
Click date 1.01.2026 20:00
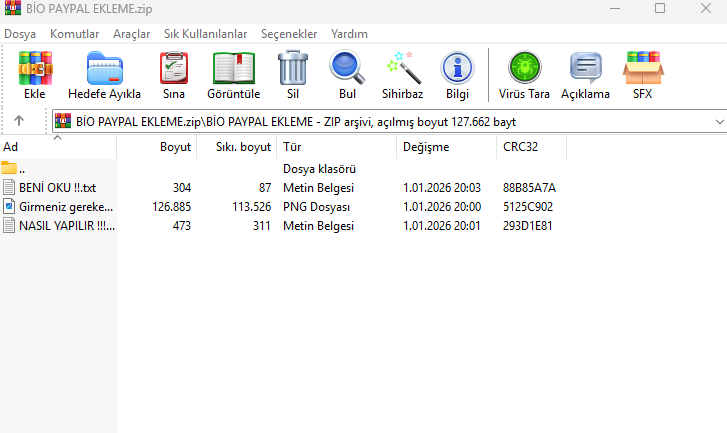coord(442,207)
